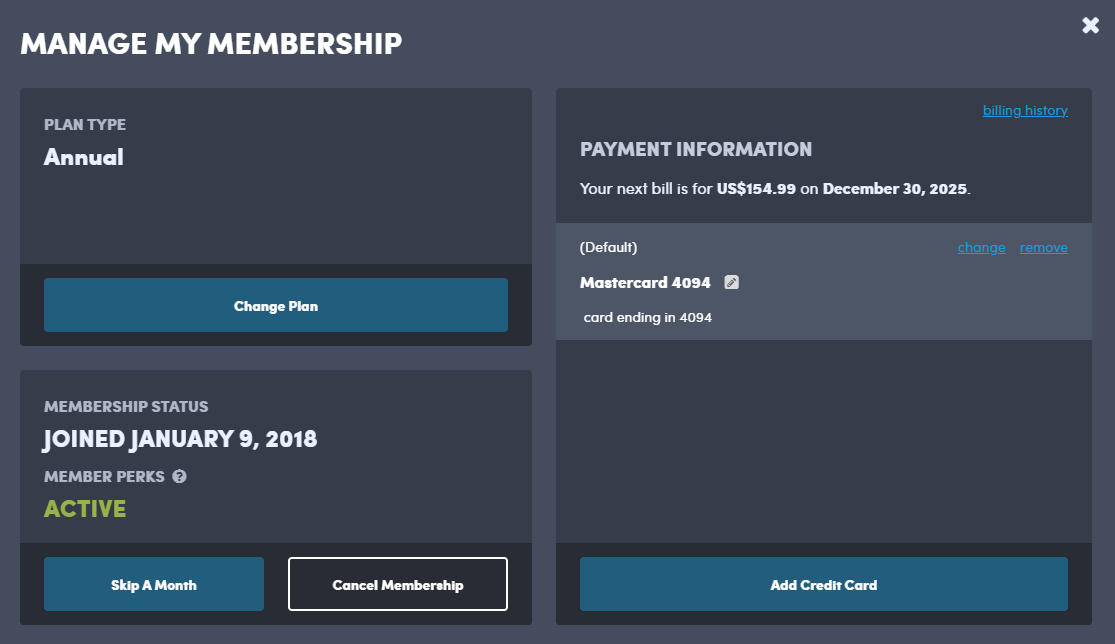Open the billing history link

(x=1025, y=111)
